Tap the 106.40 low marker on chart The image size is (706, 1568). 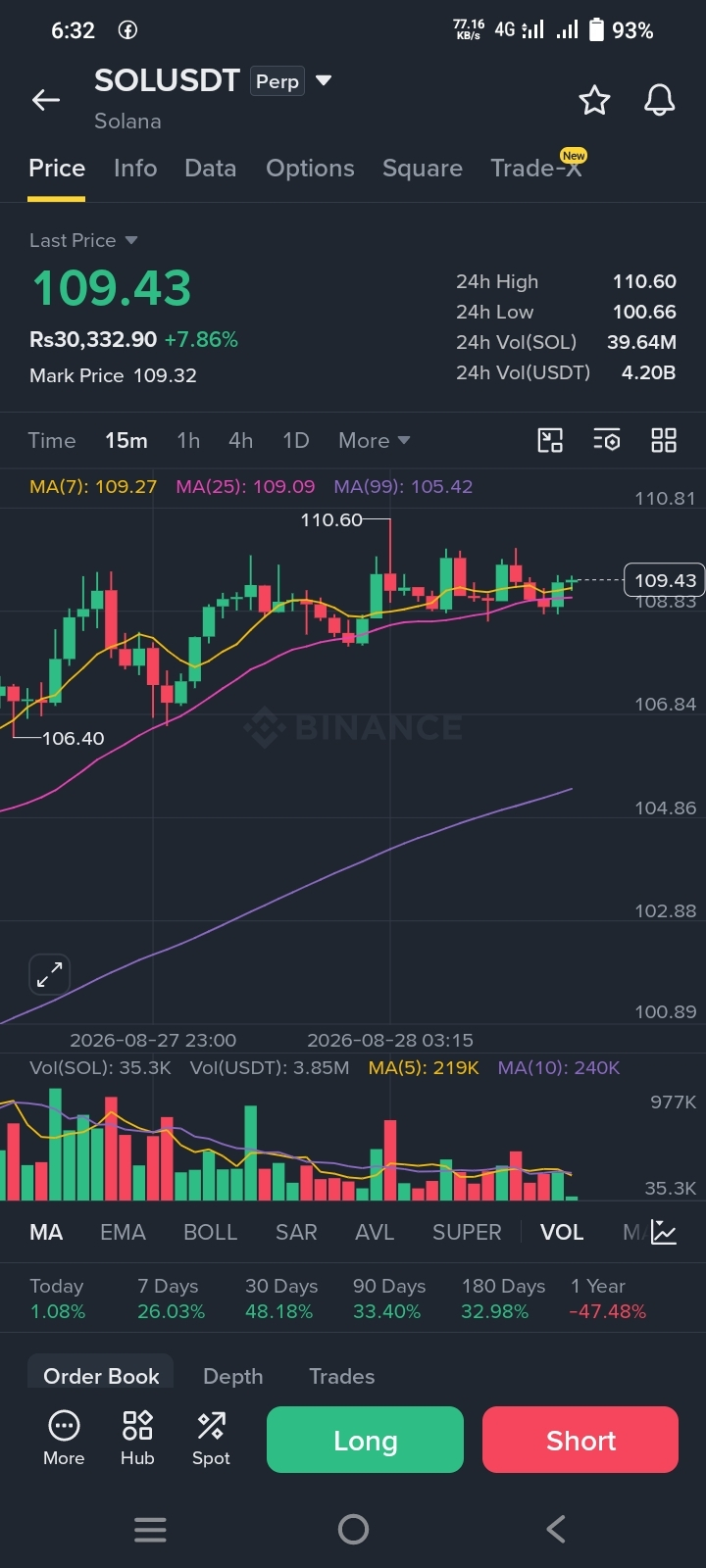pos(73,738)
